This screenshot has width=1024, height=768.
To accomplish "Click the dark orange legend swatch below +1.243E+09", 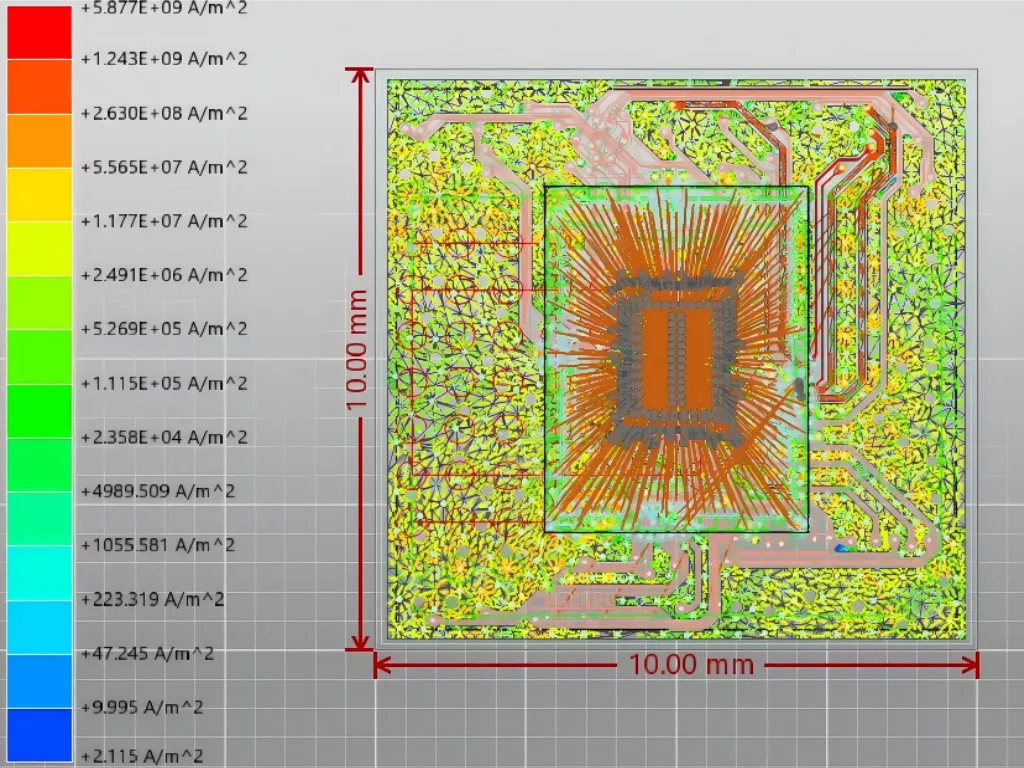I will coord(39,86).
